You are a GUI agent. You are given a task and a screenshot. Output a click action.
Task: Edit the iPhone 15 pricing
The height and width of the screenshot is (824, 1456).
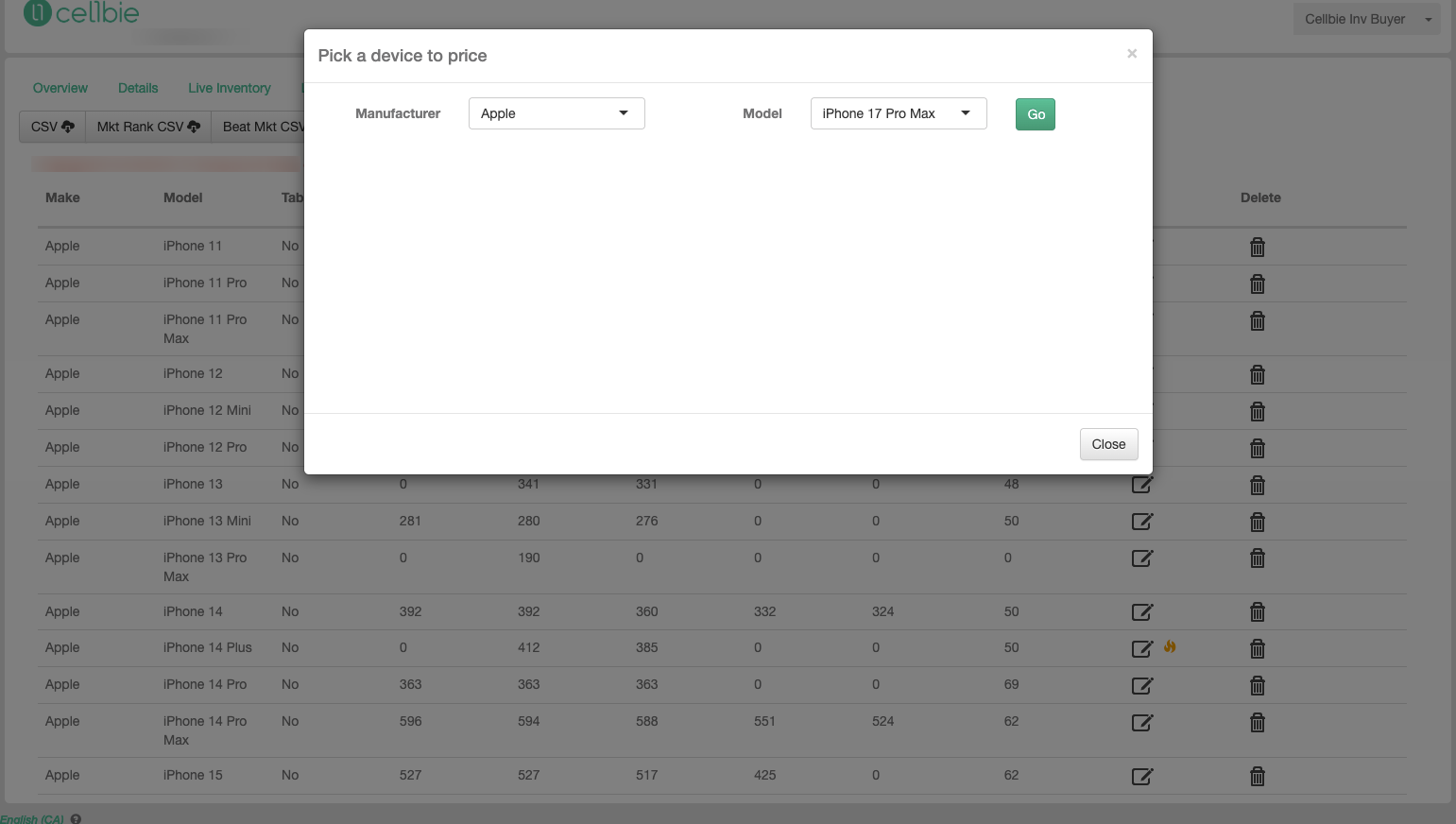1142,776
